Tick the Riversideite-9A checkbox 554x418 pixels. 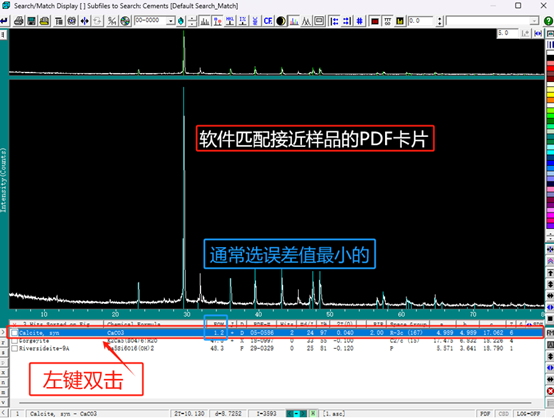point(14,348)
